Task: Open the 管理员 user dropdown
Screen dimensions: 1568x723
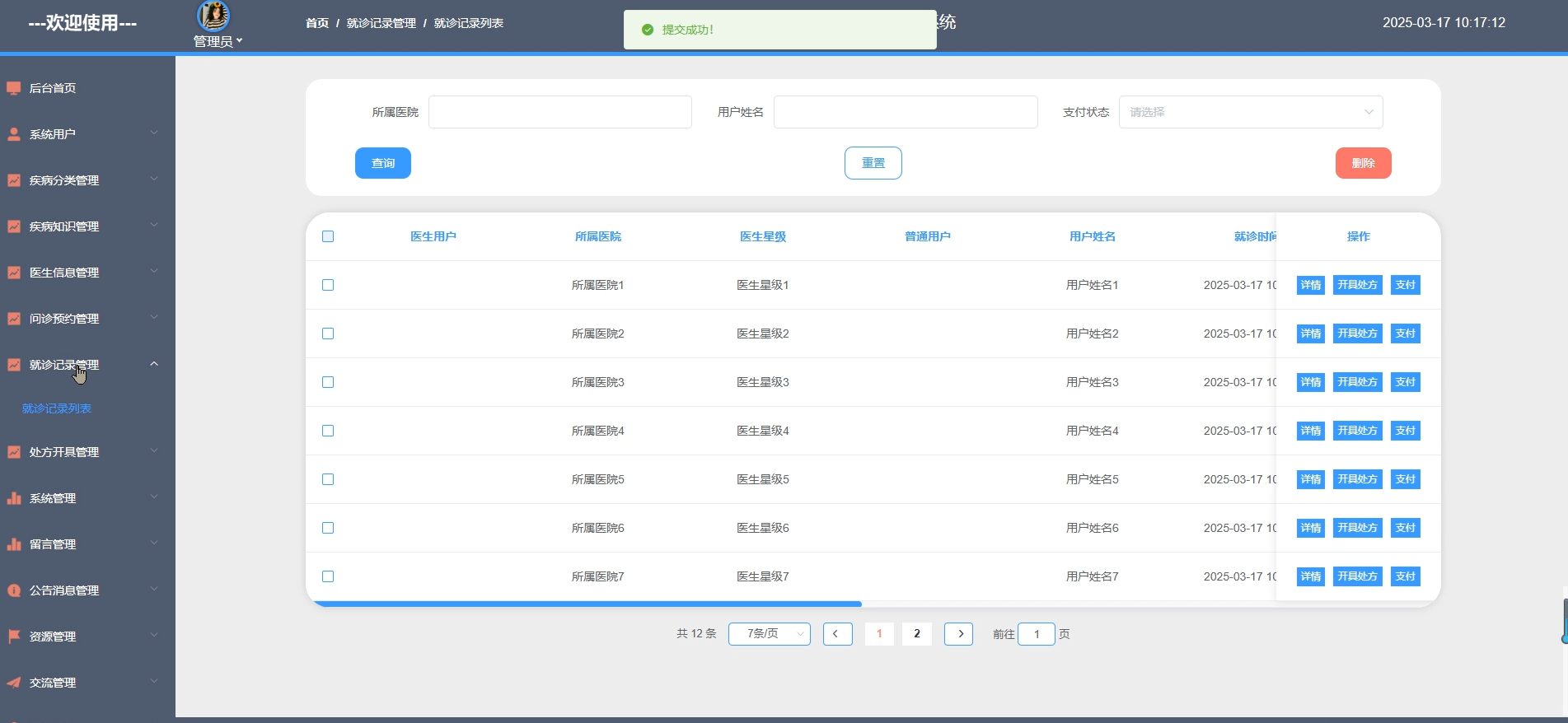Action: [x=218, y=41]
